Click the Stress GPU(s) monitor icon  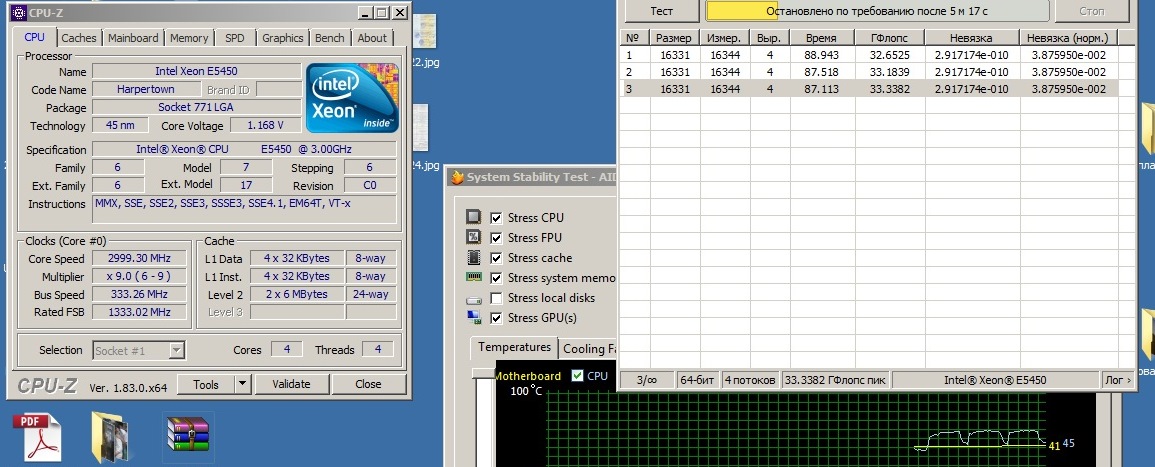point(474,317)
